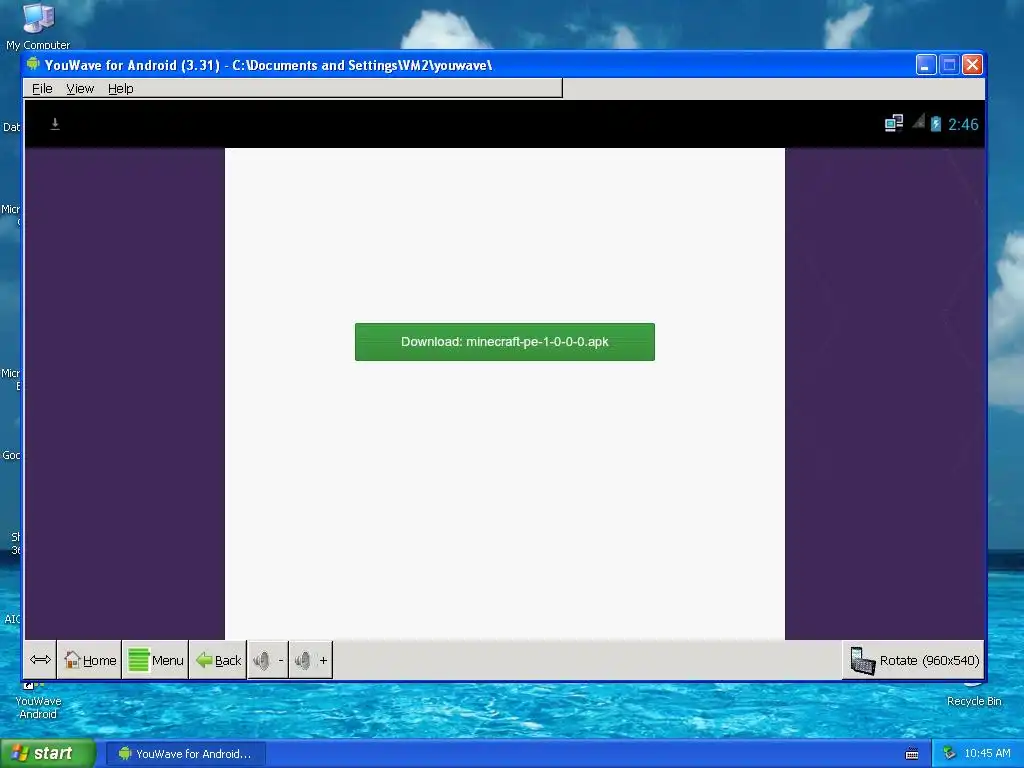Select YouWave for Android taskbar button

[185, 754]
